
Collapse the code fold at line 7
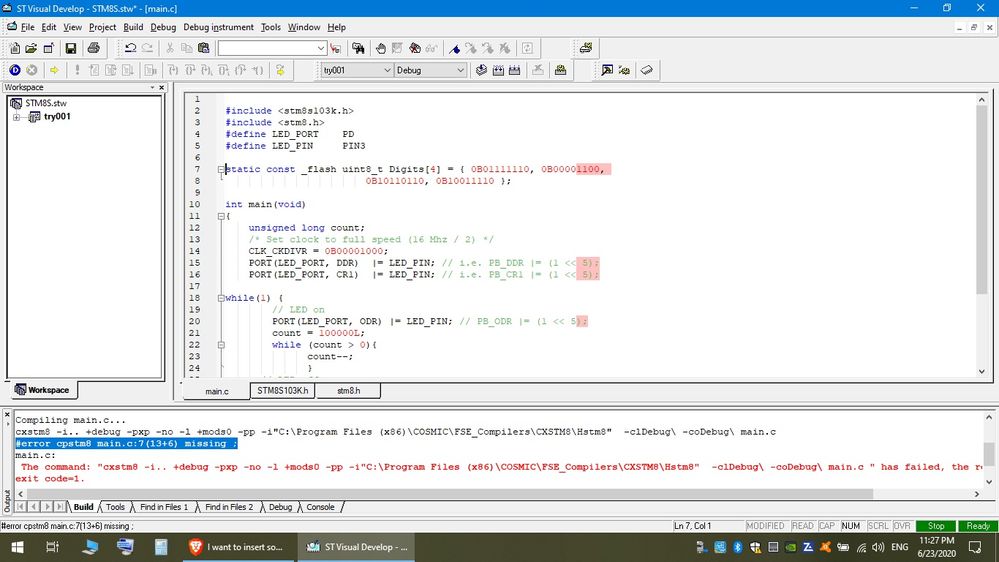click(221, 169)
